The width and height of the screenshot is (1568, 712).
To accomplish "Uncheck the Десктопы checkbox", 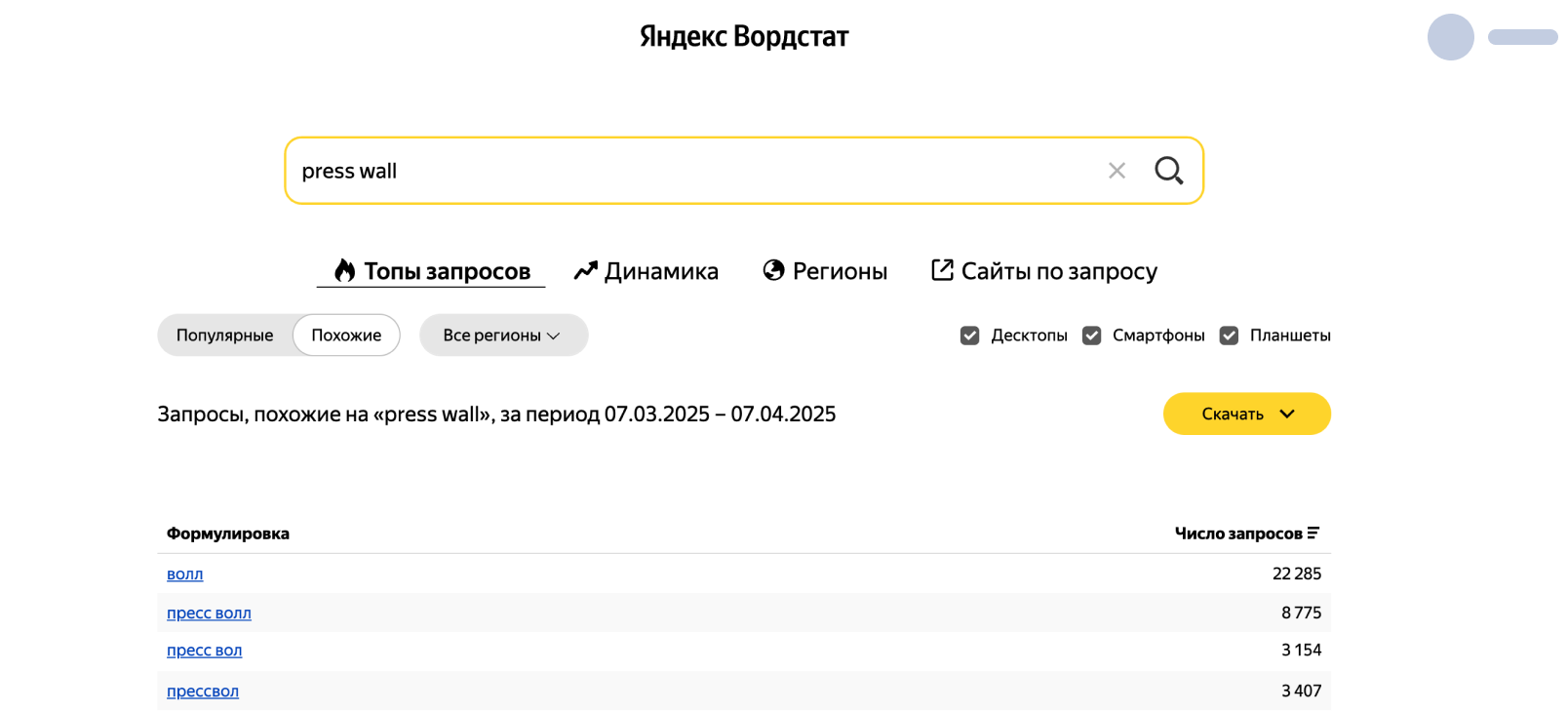I will pos(969,336).
